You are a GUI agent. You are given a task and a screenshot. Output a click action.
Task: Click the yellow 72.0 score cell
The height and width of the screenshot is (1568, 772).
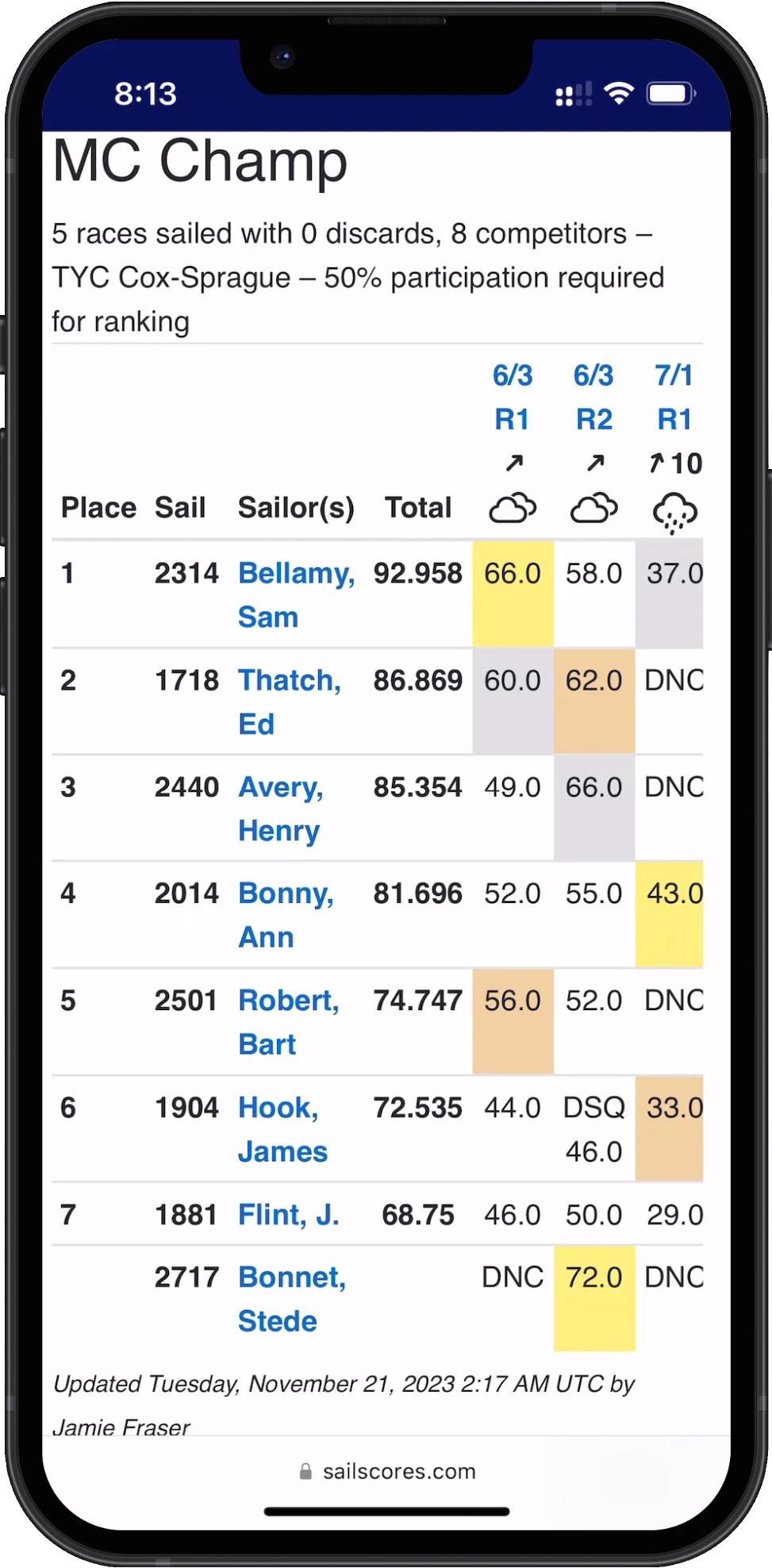click(x=593, y=1297)
